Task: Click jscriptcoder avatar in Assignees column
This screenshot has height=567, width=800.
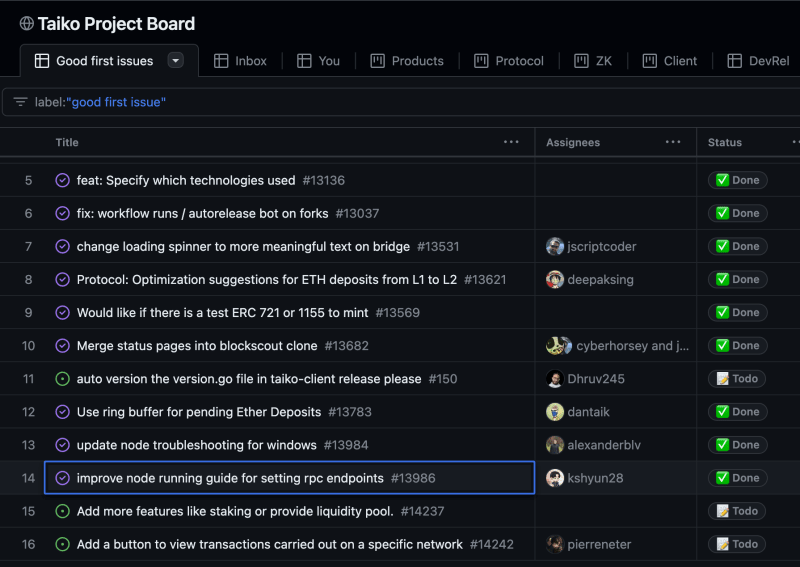Action: (555, 246)
